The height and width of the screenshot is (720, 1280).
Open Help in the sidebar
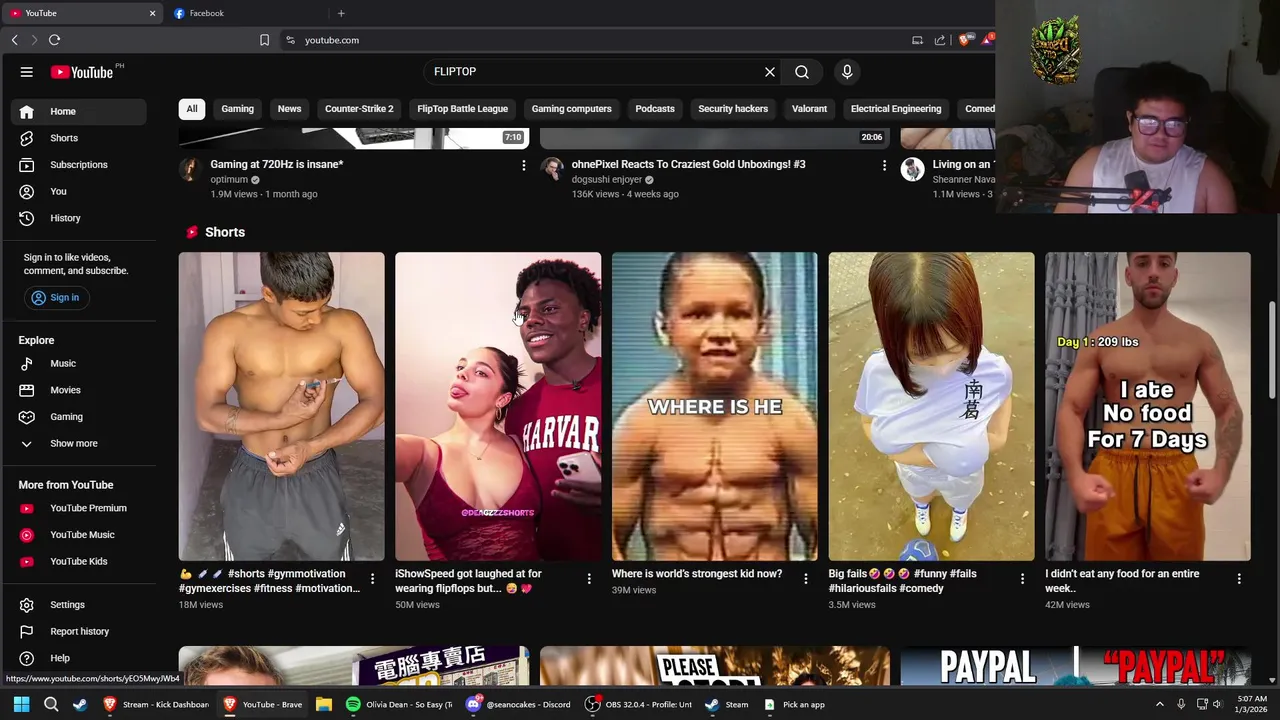(79, 658)
